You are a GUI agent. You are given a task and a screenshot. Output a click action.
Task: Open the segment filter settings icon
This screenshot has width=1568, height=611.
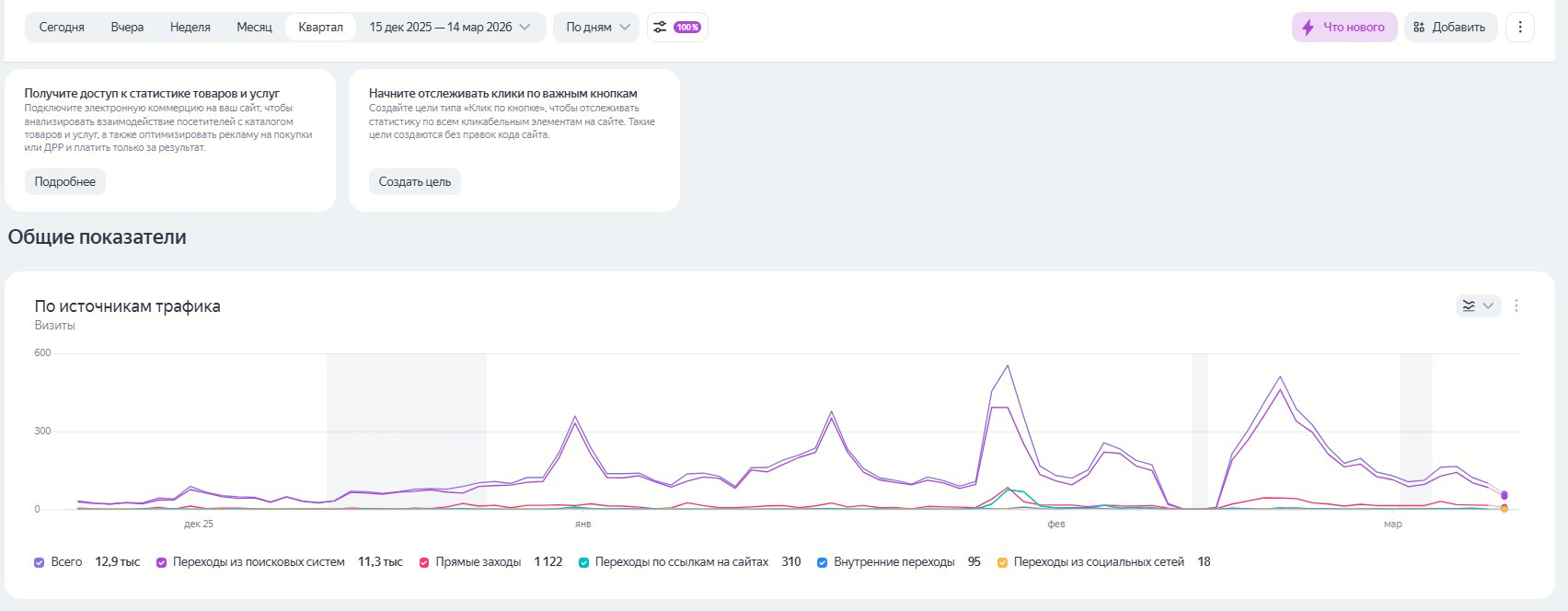[x=660, y=28]
